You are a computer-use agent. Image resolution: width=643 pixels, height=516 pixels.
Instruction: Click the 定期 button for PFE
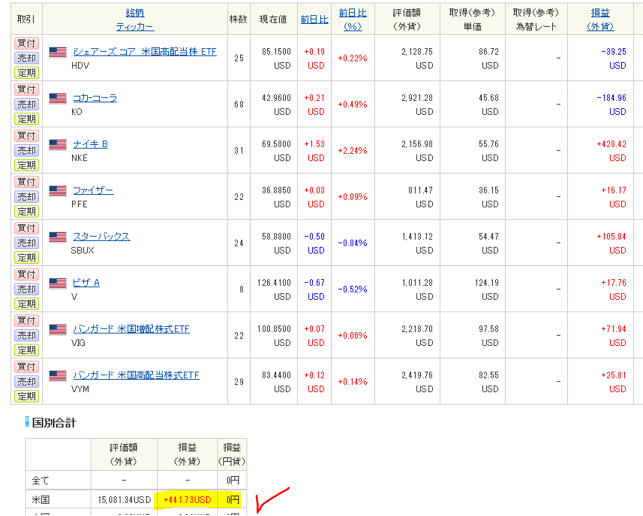[27, 211]
